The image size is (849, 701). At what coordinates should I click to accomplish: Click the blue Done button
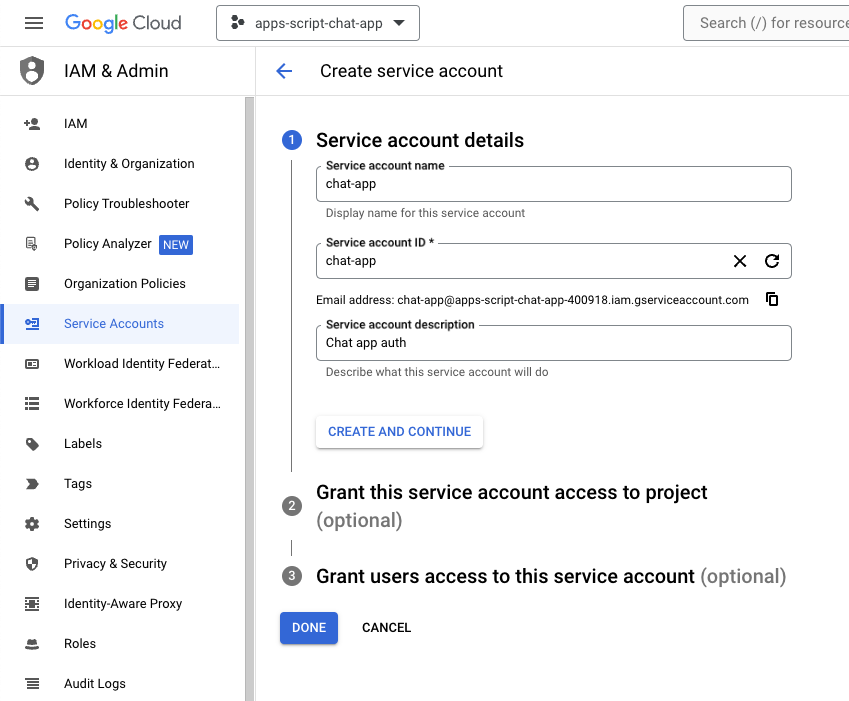(x=309, y=628)
